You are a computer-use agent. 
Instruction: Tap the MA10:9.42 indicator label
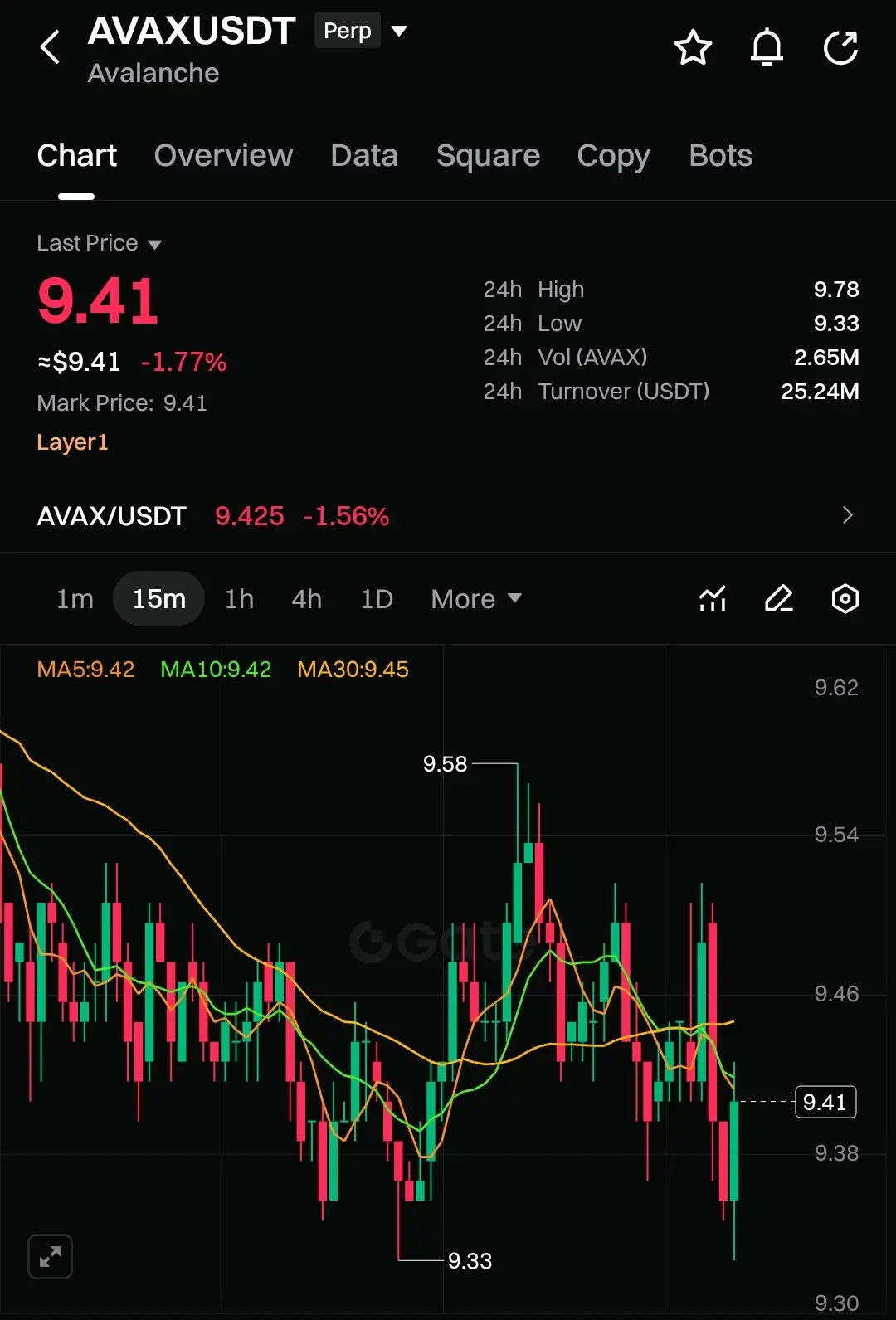click(x=216, y=670)
